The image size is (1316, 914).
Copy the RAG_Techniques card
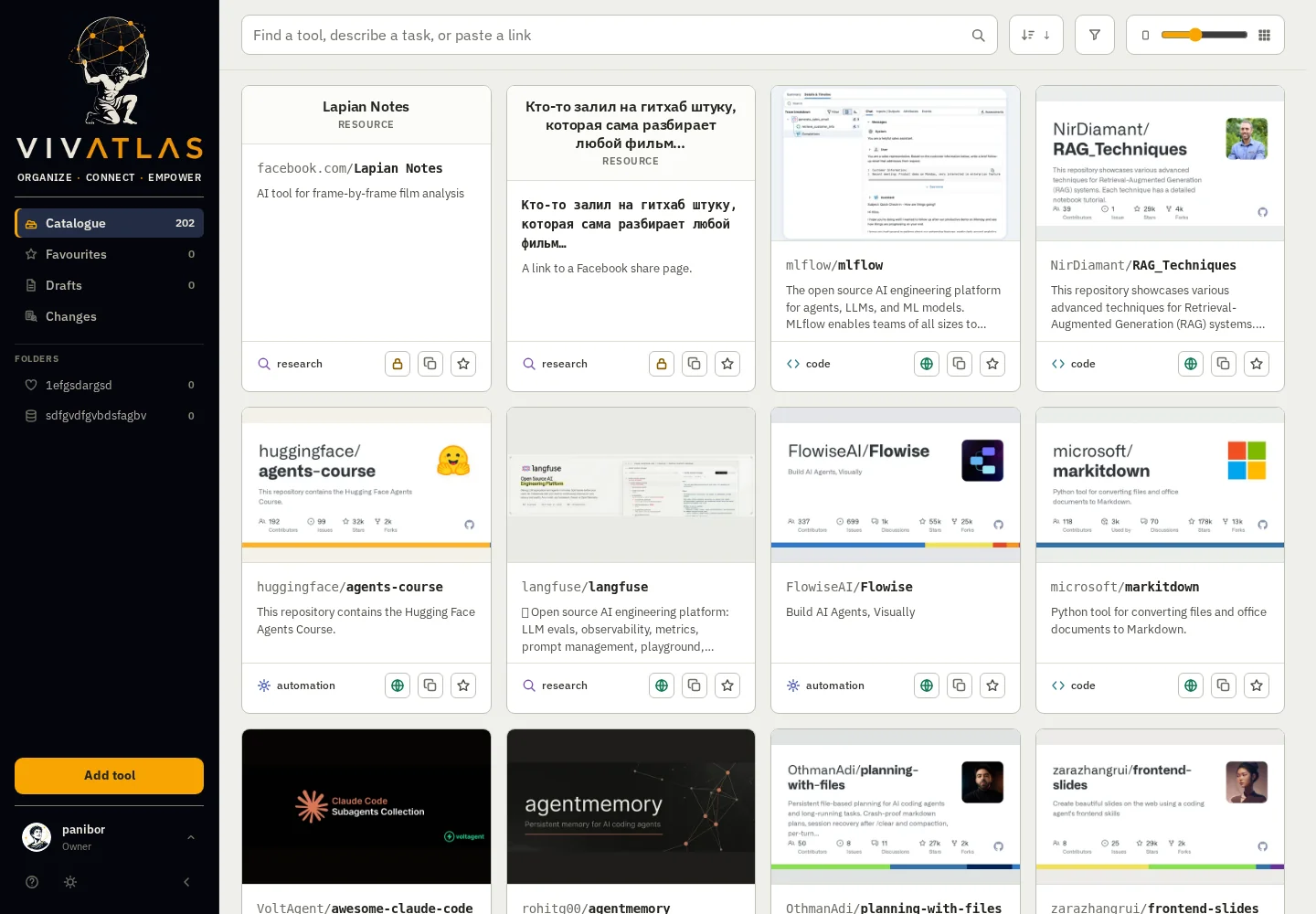click(1224, 364)
